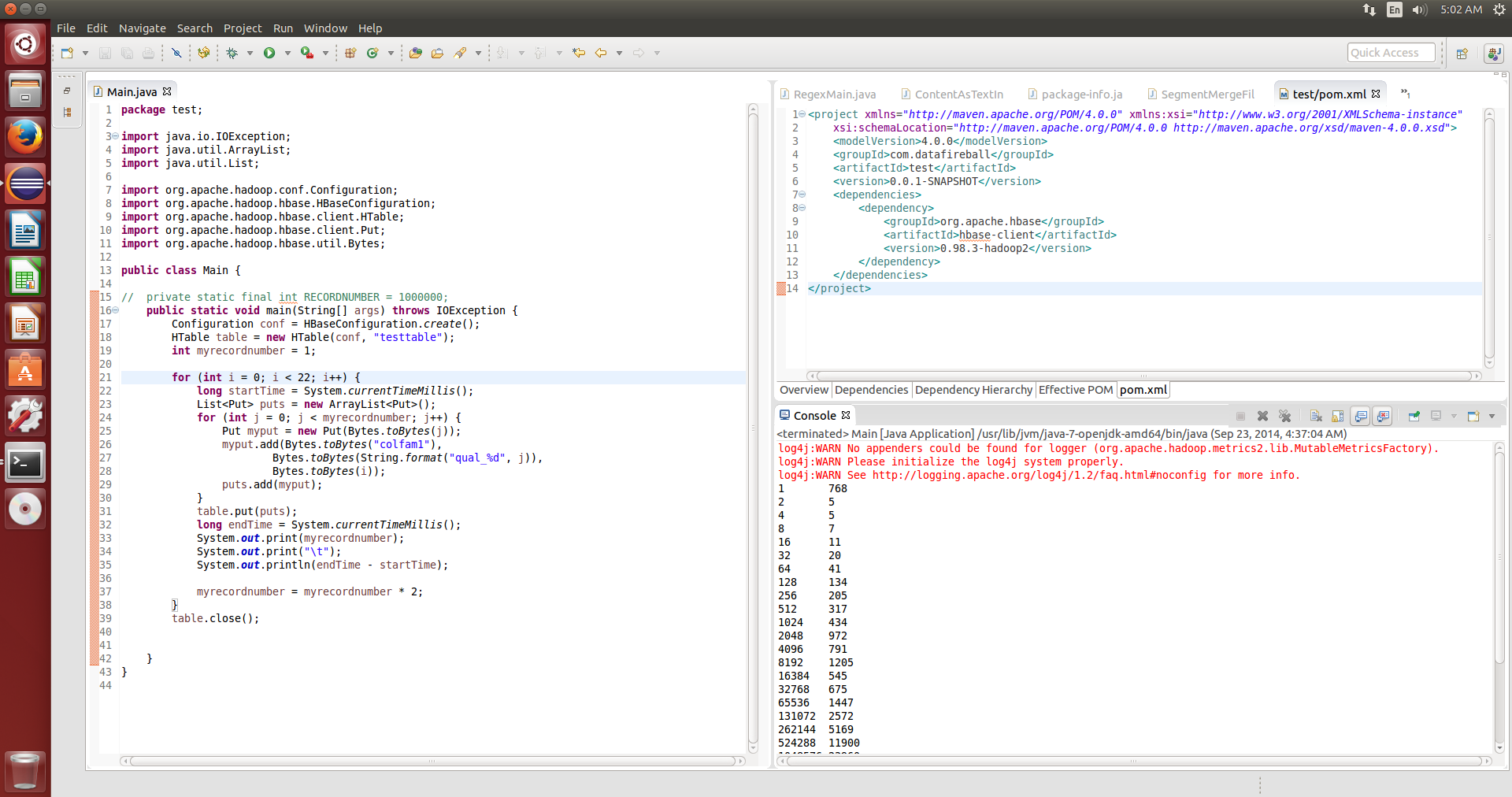Viewport: 1512px width, 797px height.
Task: Go to last edit location
Action: point(579,53)
